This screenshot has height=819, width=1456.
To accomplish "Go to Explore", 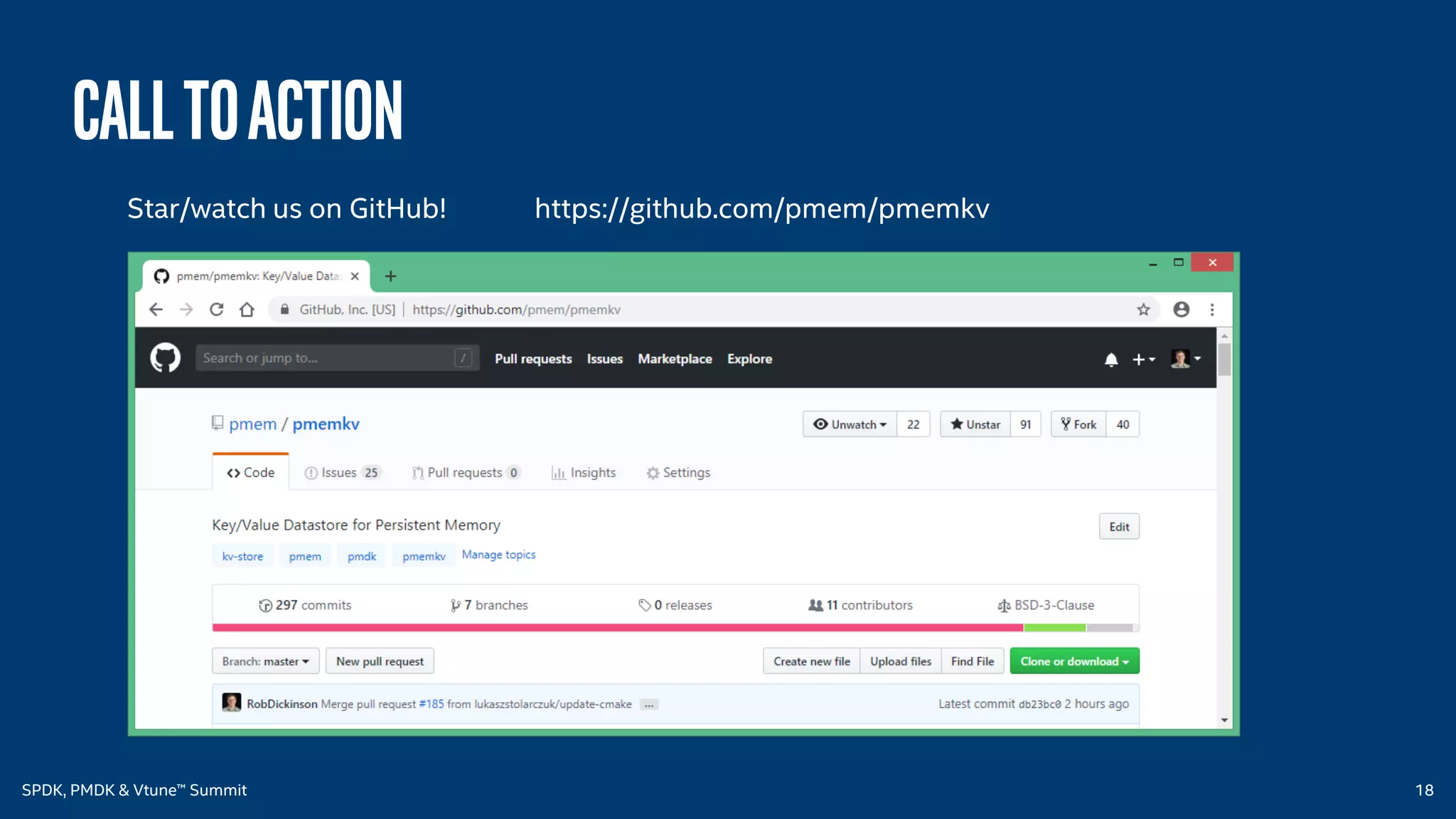I will [749, 359].
